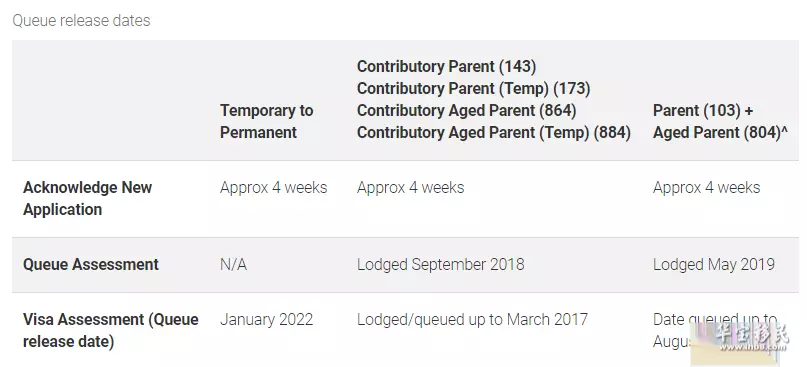Viewport: 807px width, 367px height.
Task: Click the watermark logo in the bottom corner
Action: pos(742,339)
